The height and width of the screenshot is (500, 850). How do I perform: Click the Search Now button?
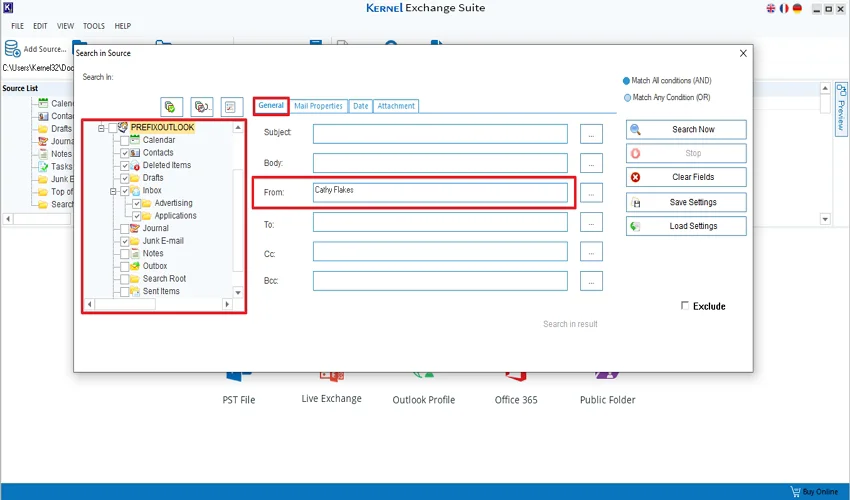coord(686,130)
